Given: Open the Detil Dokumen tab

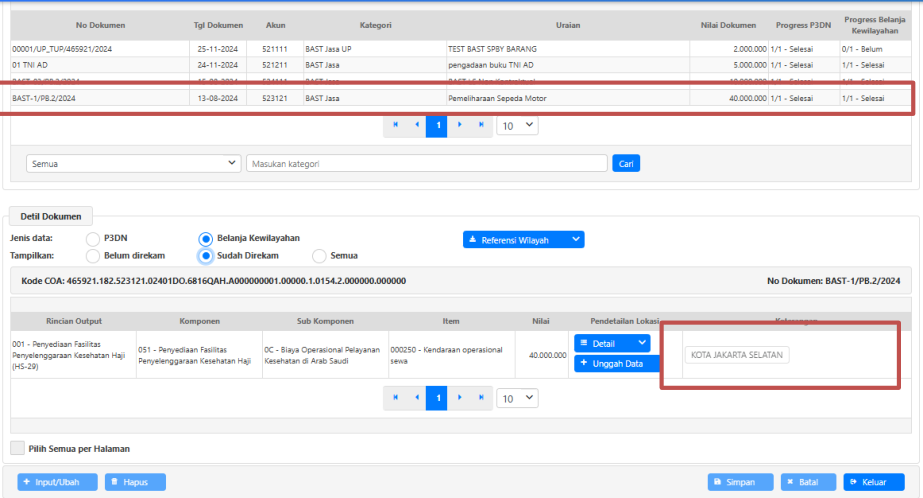Looking at the screenshot, I should [x=50, y=216].
